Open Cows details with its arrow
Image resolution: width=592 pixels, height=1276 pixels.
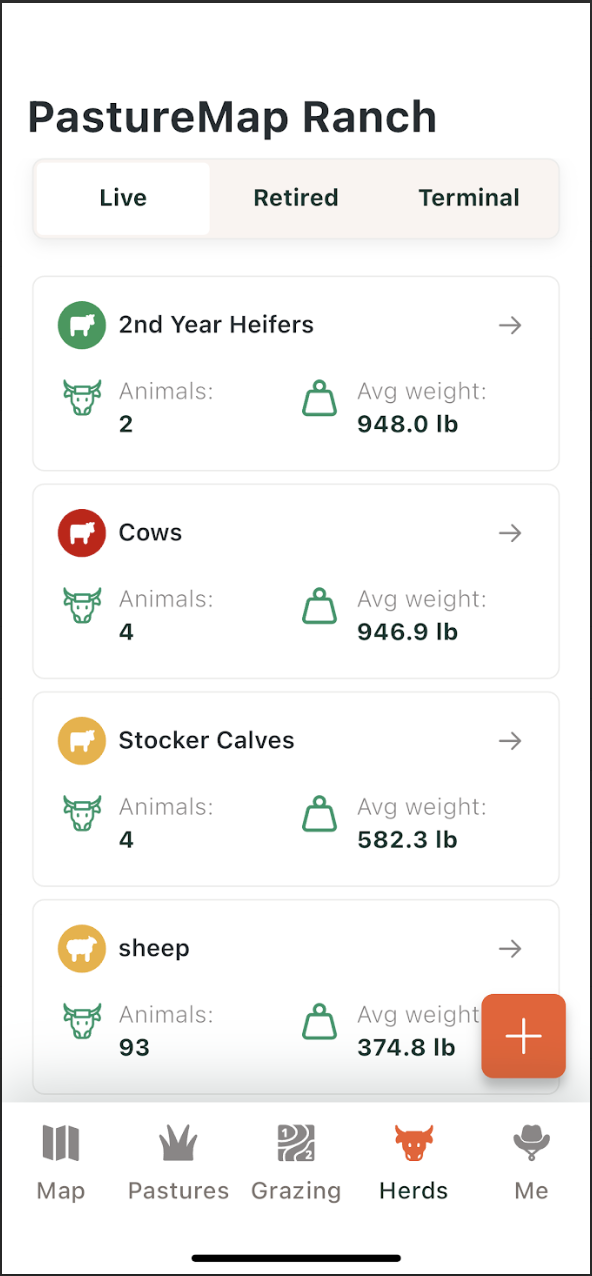pyautogui.click(x=511, y=533)
